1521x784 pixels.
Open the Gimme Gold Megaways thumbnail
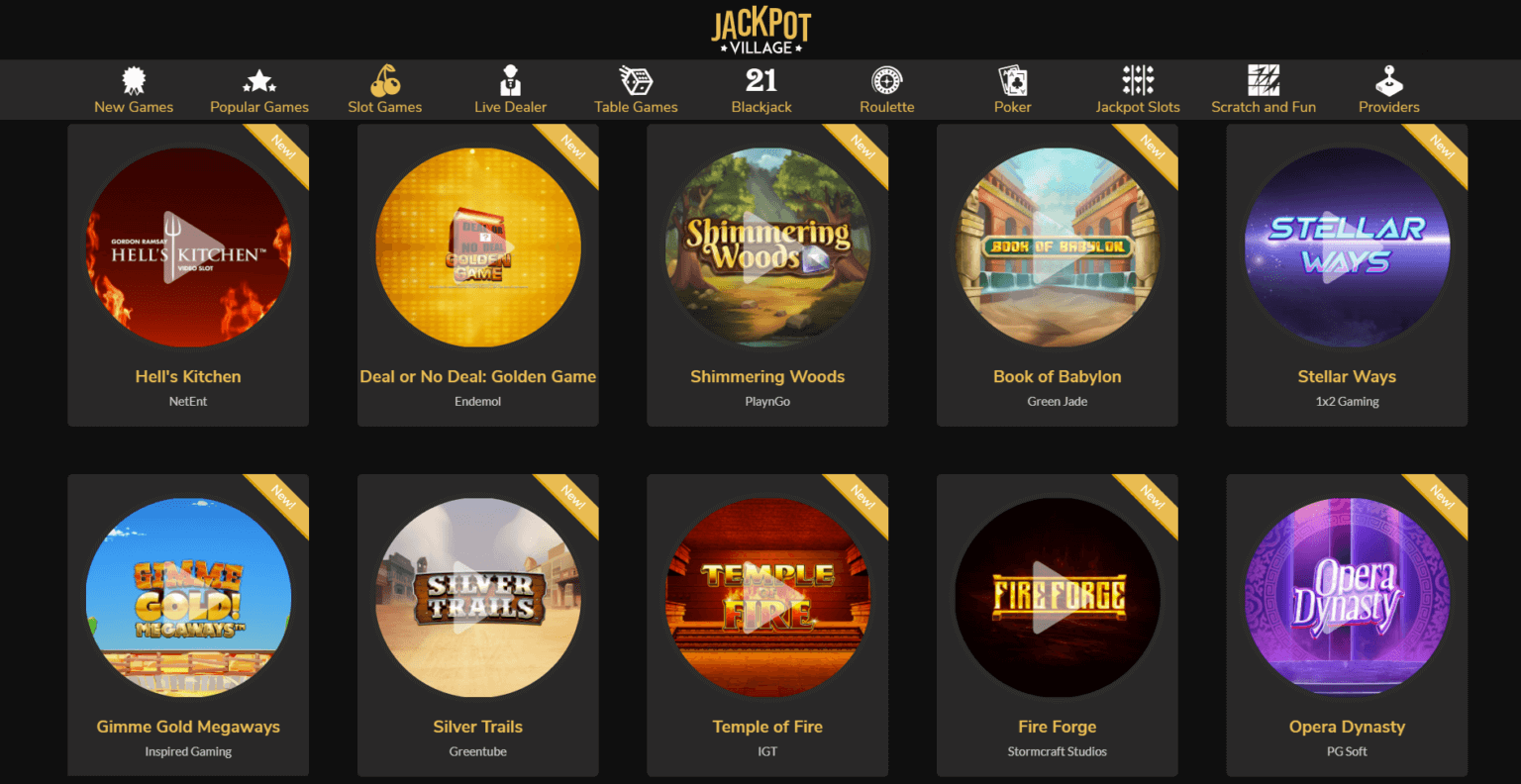pos(188,598)
